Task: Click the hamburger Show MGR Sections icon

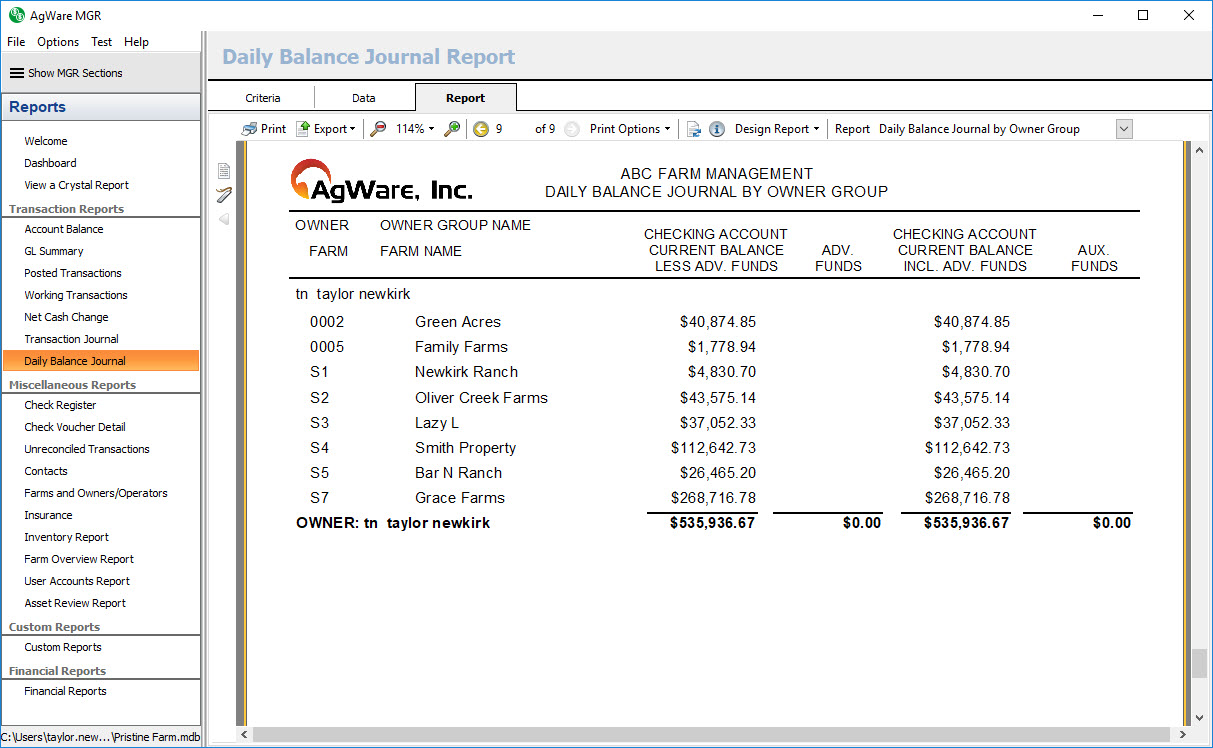Action: tap(17, 73)
